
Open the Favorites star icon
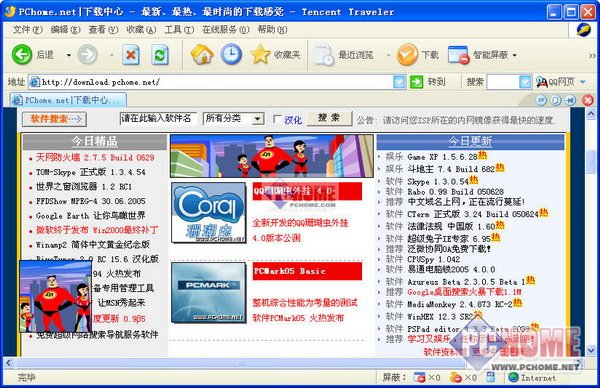click(260, 54)
